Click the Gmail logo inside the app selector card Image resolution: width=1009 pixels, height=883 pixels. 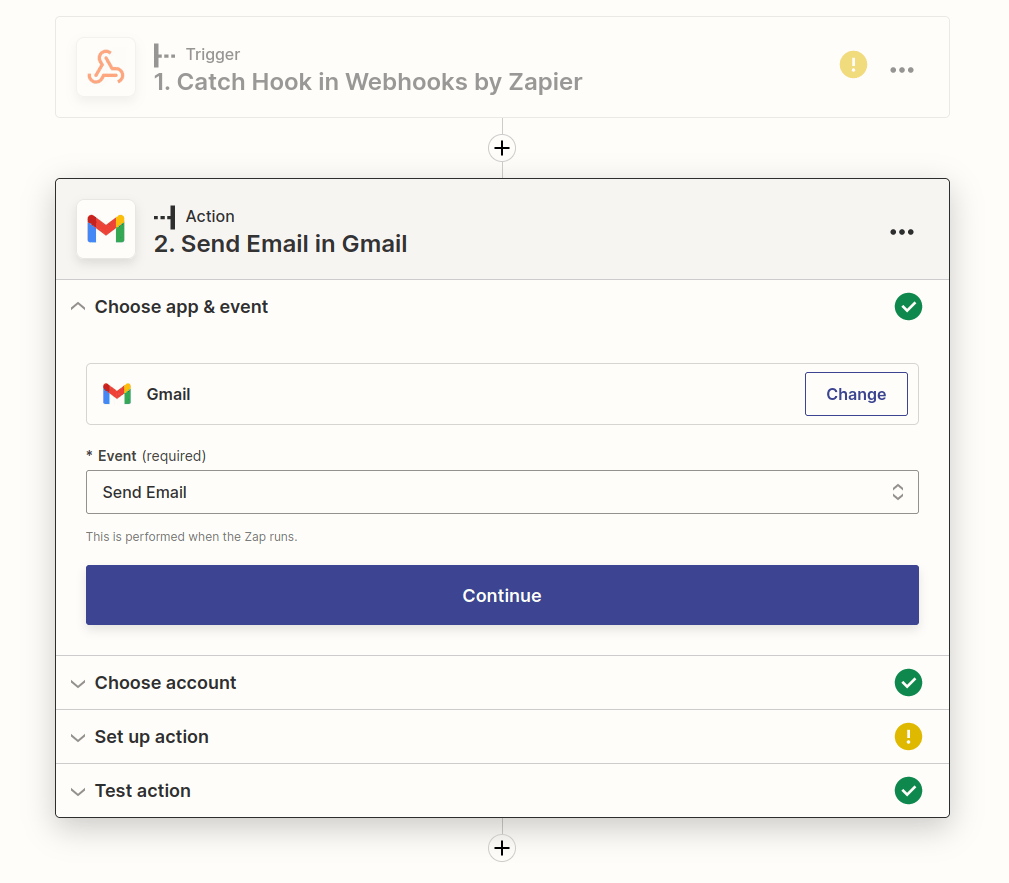coord(117,394)
